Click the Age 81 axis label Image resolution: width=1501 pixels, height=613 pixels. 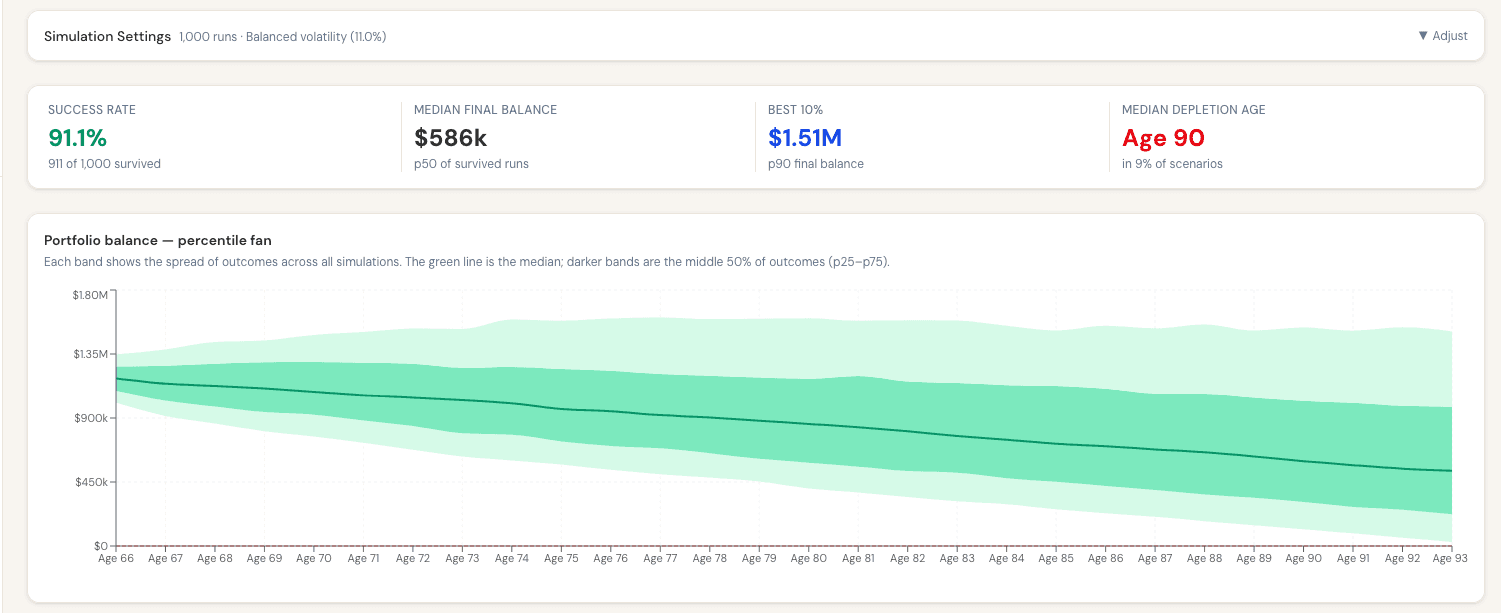tap(857, 559)
